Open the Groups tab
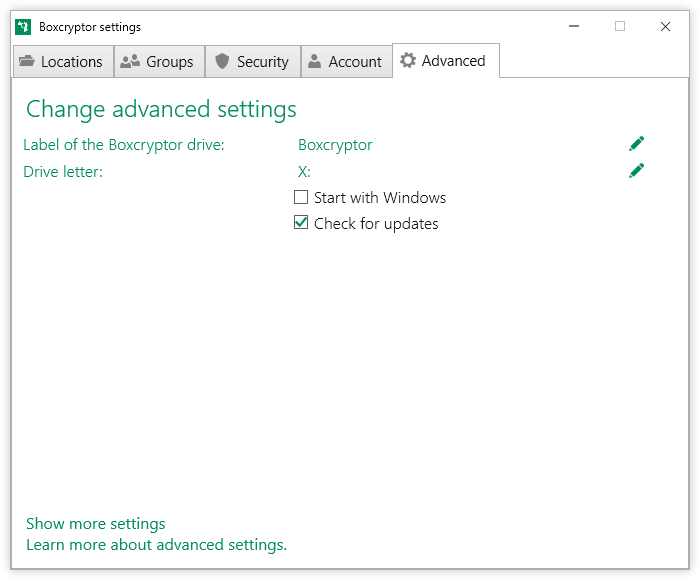 pos(159,62)
